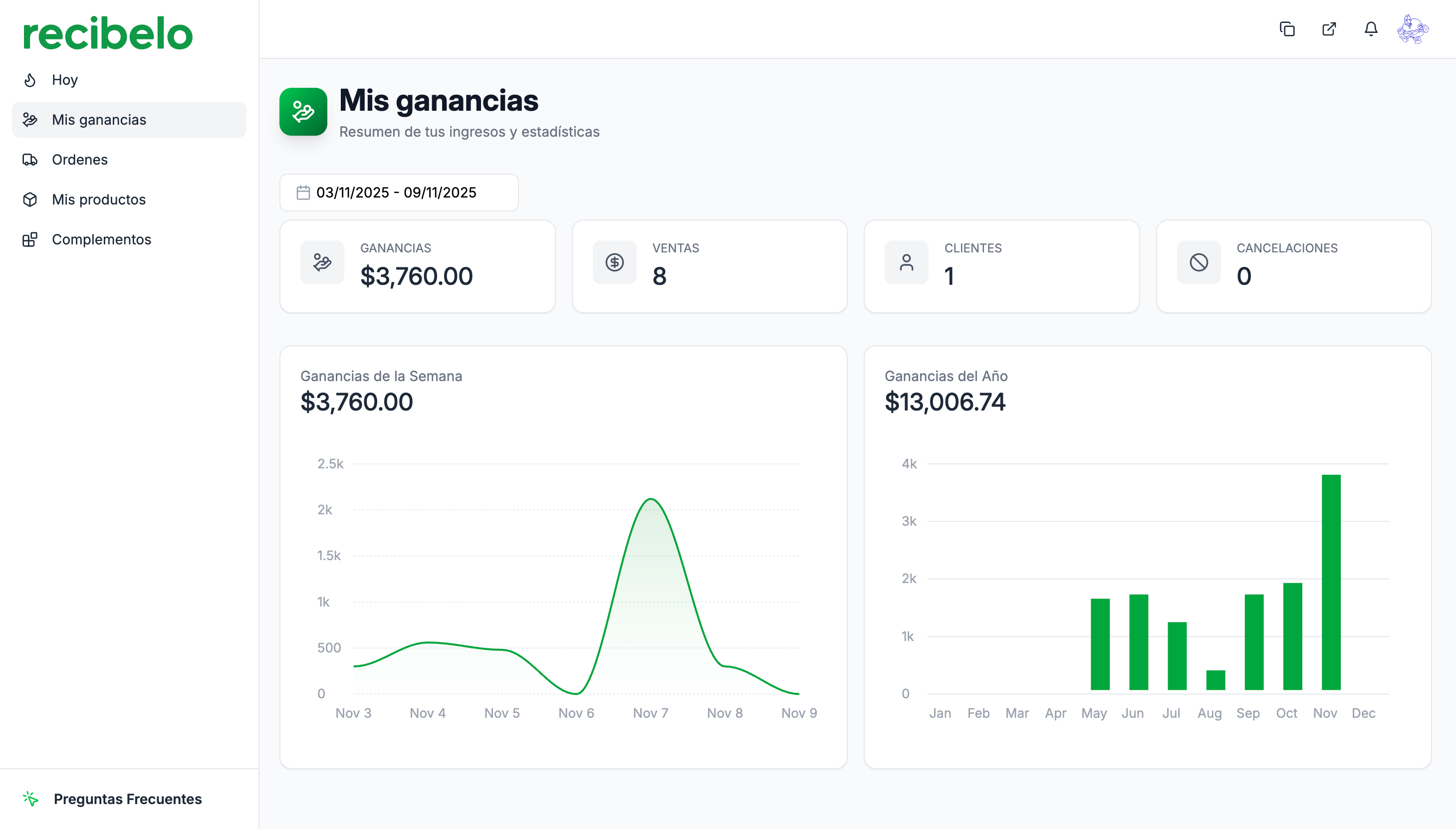The image size is (1456, 829).
Task: Click the Clientes person icon
Action: point(907,262)
